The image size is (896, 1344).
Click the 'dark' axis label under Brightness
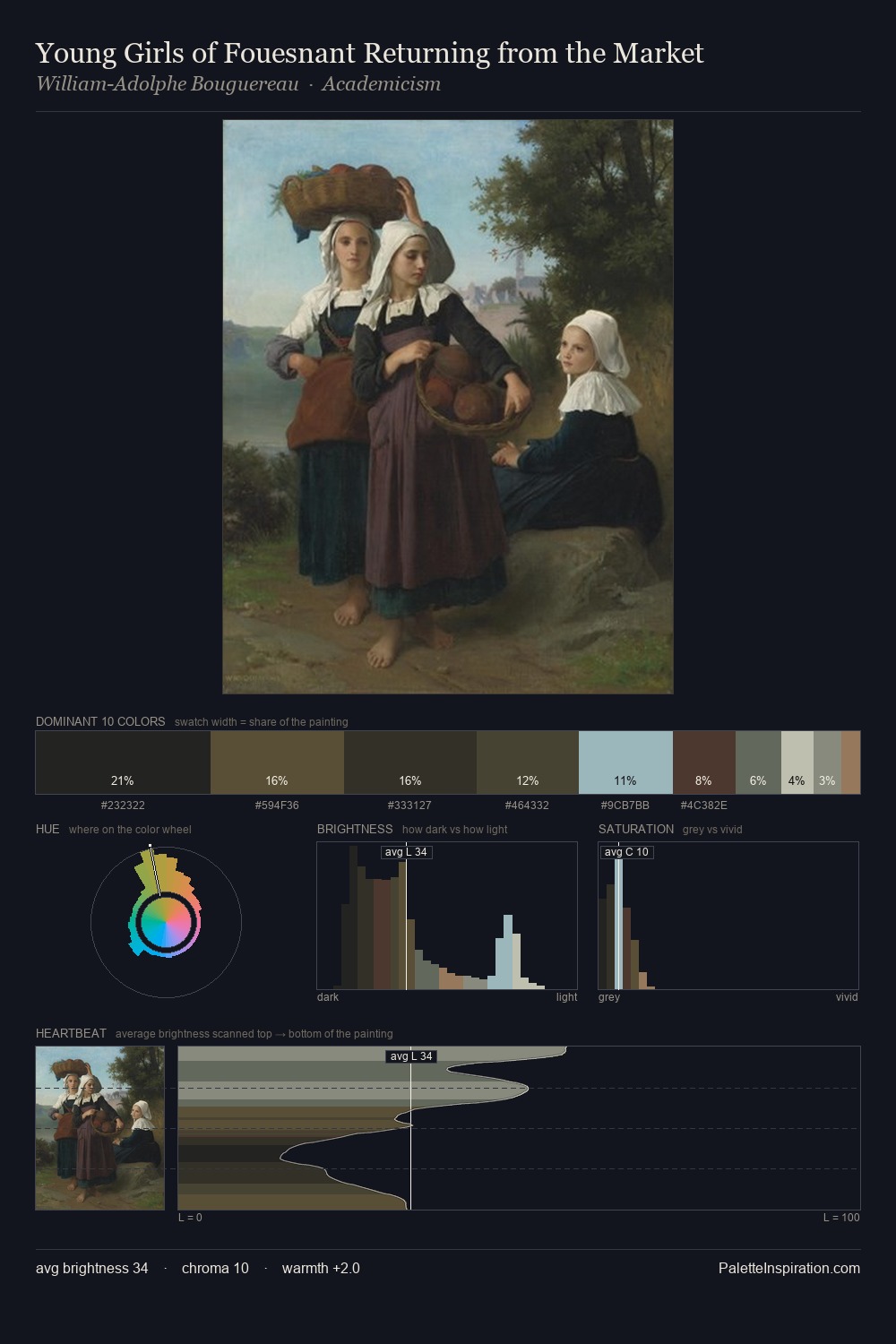tap(328, 997)
